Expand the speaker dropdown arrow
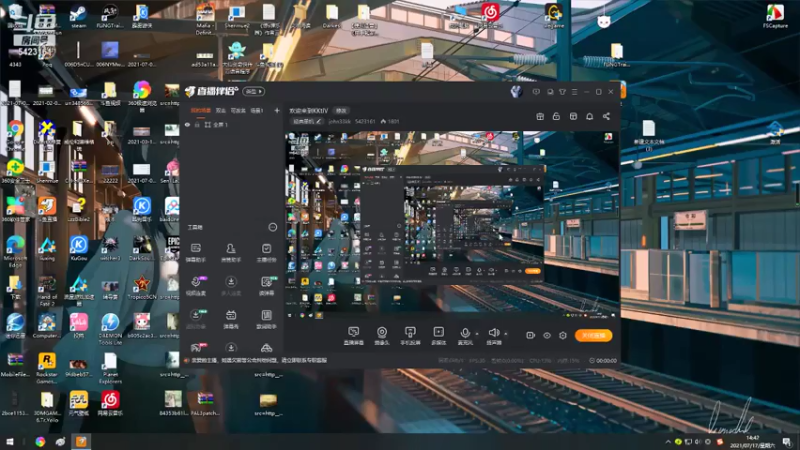The width and height of the screenshot is (800, 450). (x=506, y=334)
